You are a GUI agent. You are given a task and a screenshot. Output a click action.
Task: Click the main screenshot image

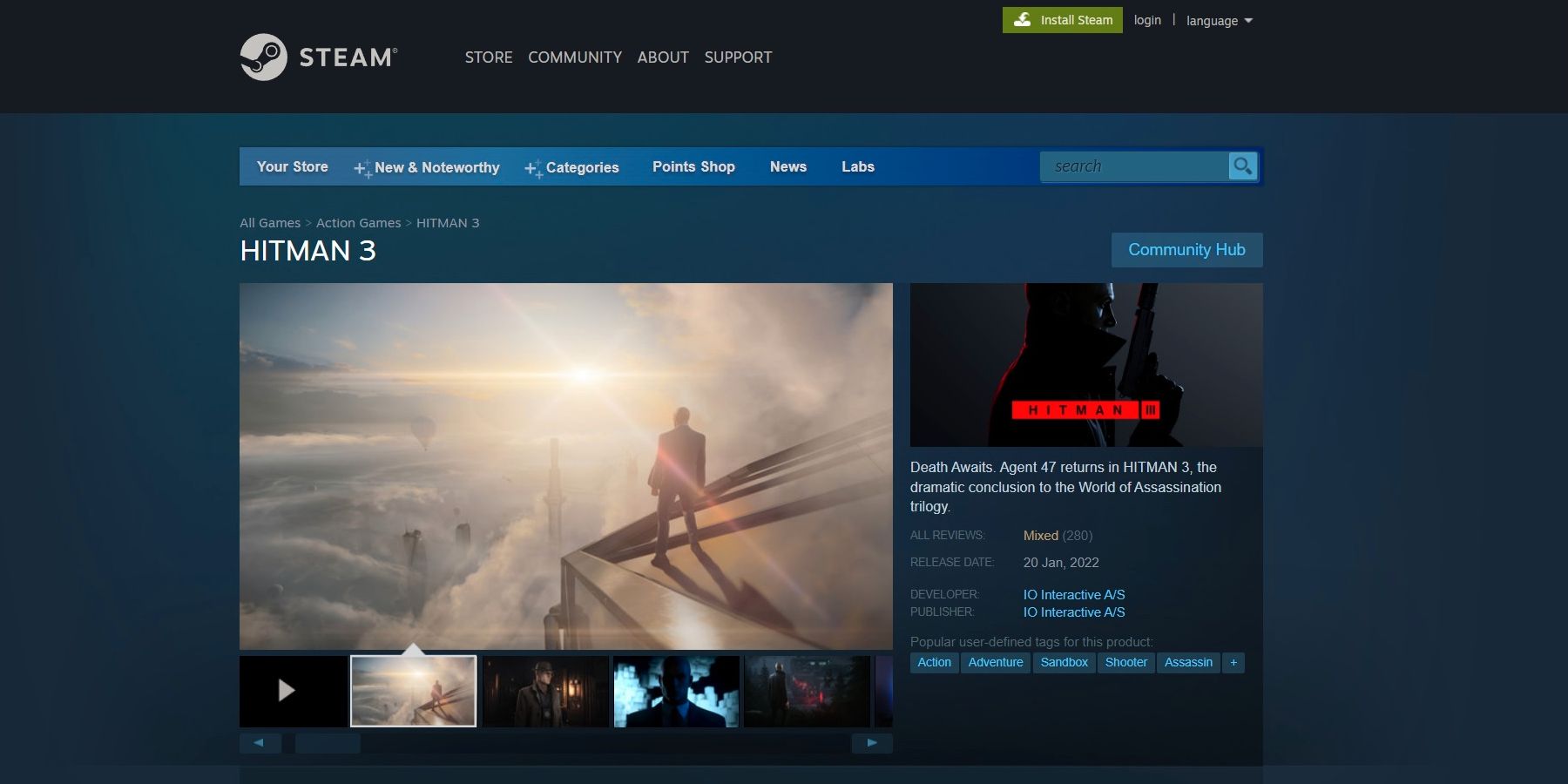click(566, 466)
